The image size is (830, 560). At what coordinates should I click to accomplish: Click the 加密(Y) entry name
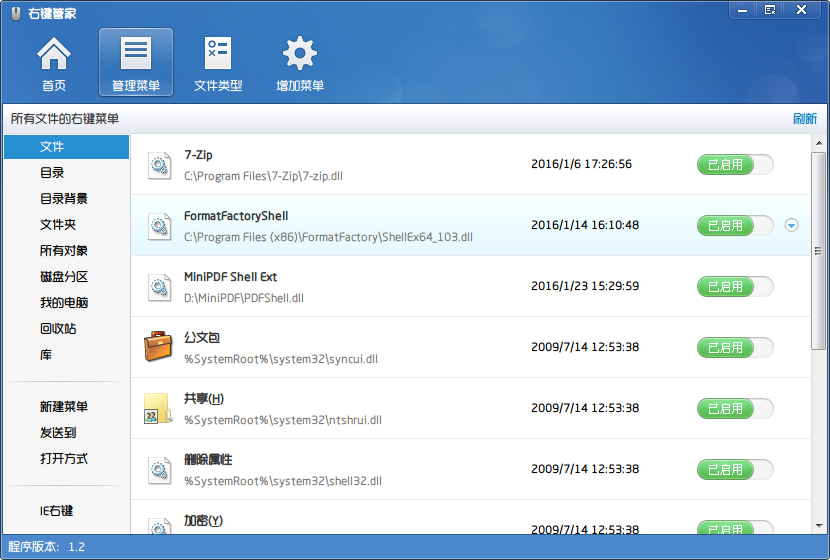pyautogui.click(x=203, y=520)
